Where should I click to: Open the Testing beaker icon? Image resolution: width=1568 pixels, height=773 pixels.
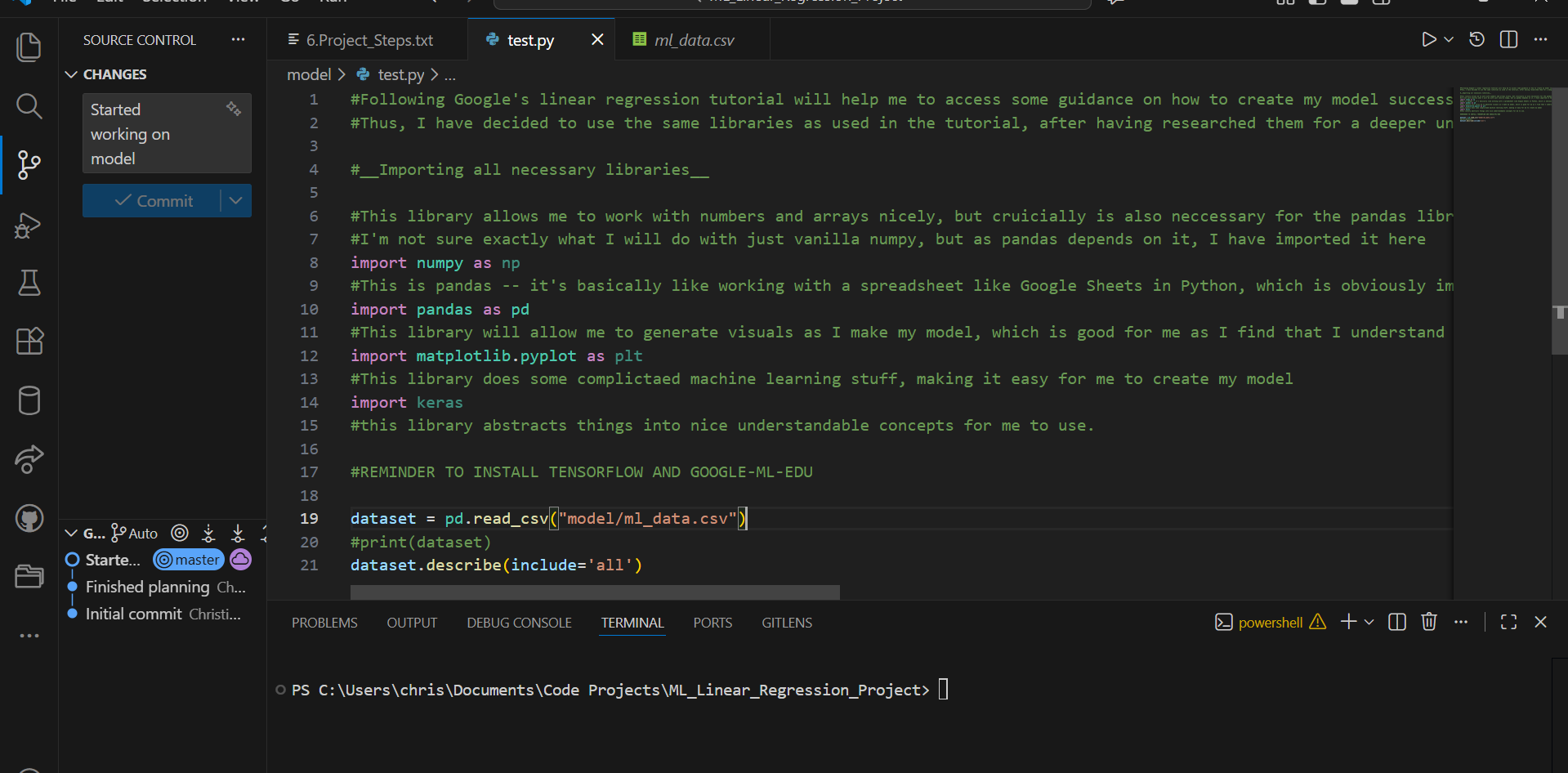pyautogui.click(x=29, y=283)
